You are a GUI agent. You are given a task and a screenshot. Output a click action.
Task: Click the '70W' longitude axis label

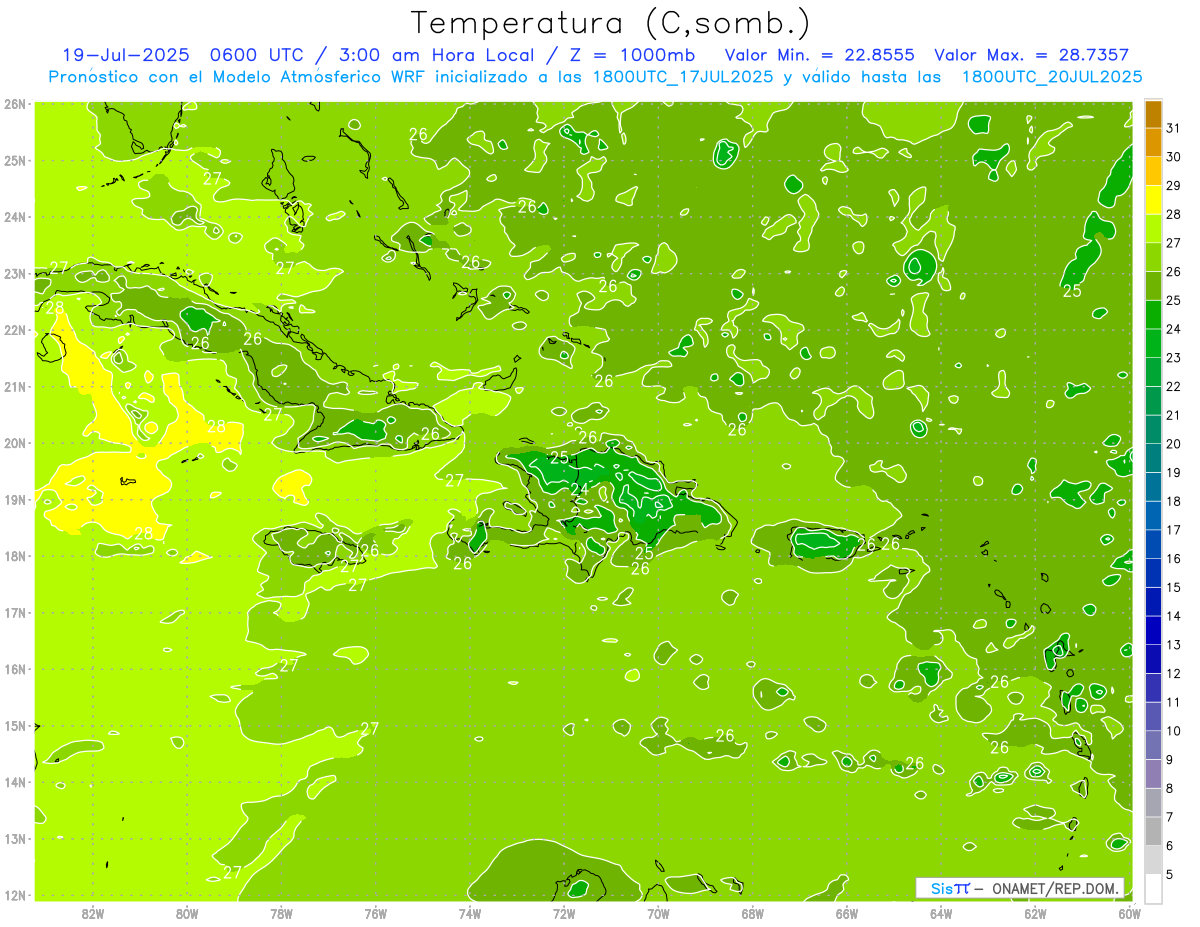(658, 913)
